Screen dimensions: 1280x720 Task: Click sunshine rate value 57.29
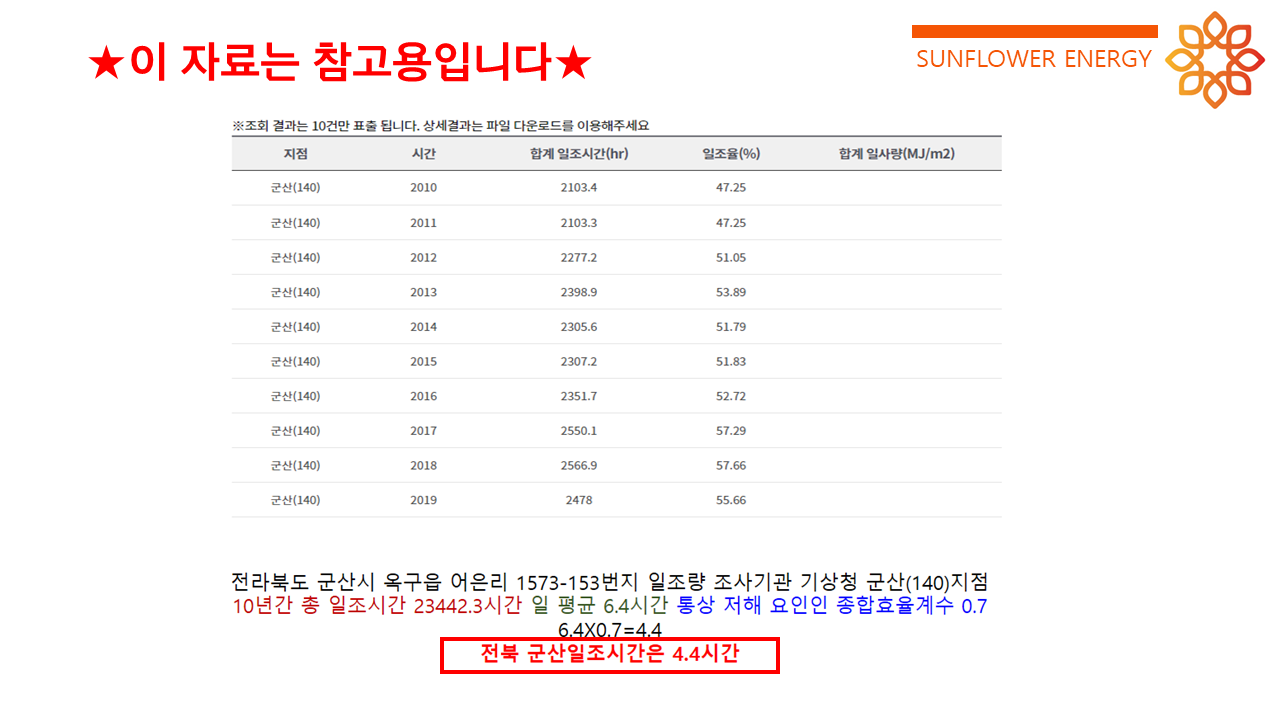pos(731,431)
